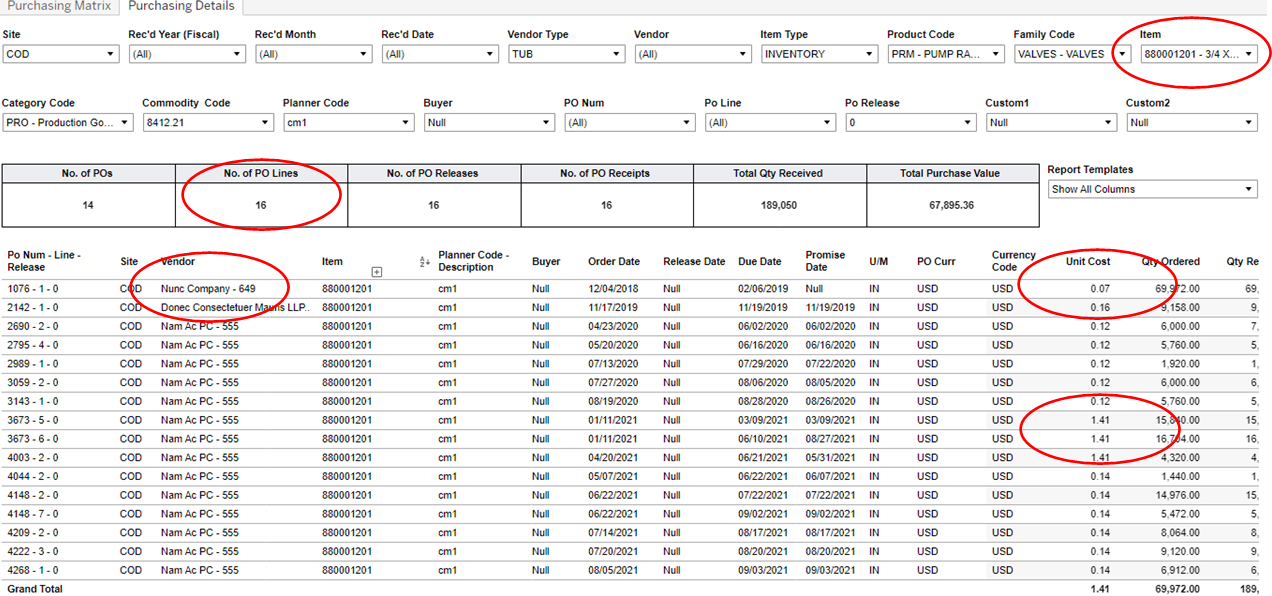Open the Item filter dropdown showing 880001201
1272x596 pixels.
[1199, 54]
